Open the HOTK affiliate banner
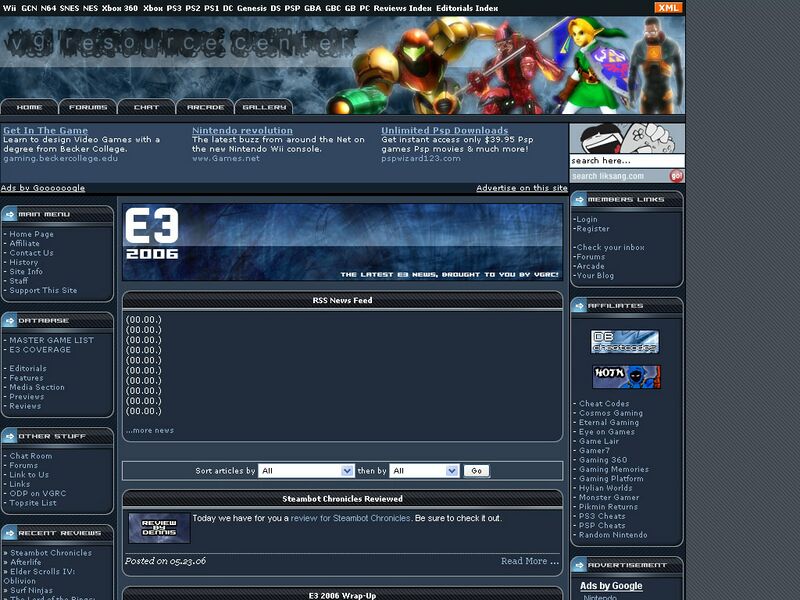This screenshot has height=600, width=800. (x=625, y=377)
